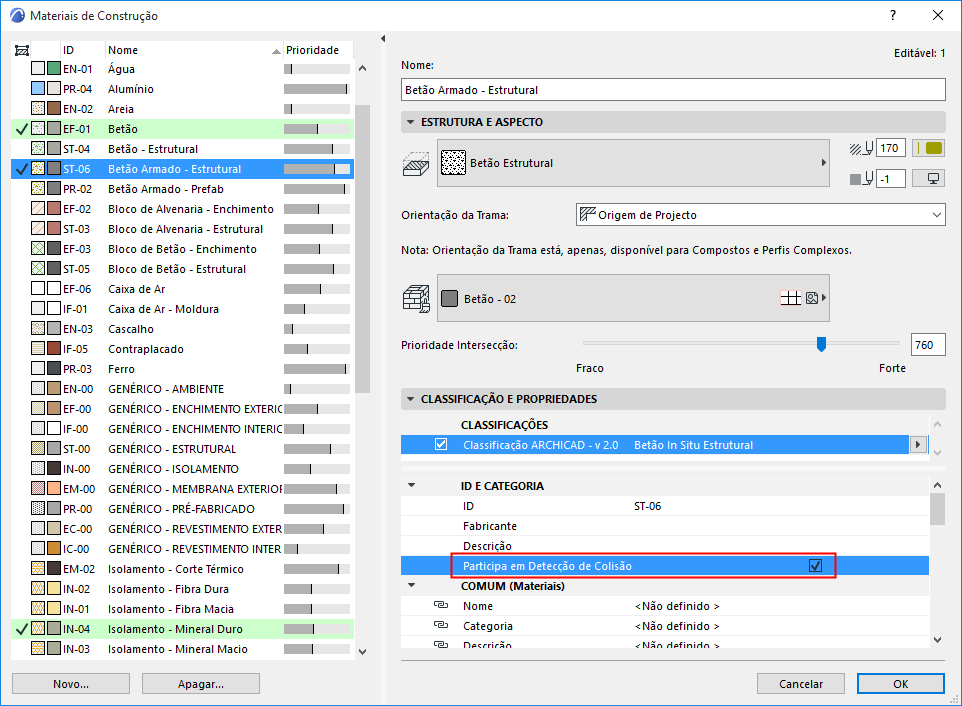This screenshot has width=962, height=706.
Task: Open Orientação da Trama dropdown
Action: coord(760,215)
